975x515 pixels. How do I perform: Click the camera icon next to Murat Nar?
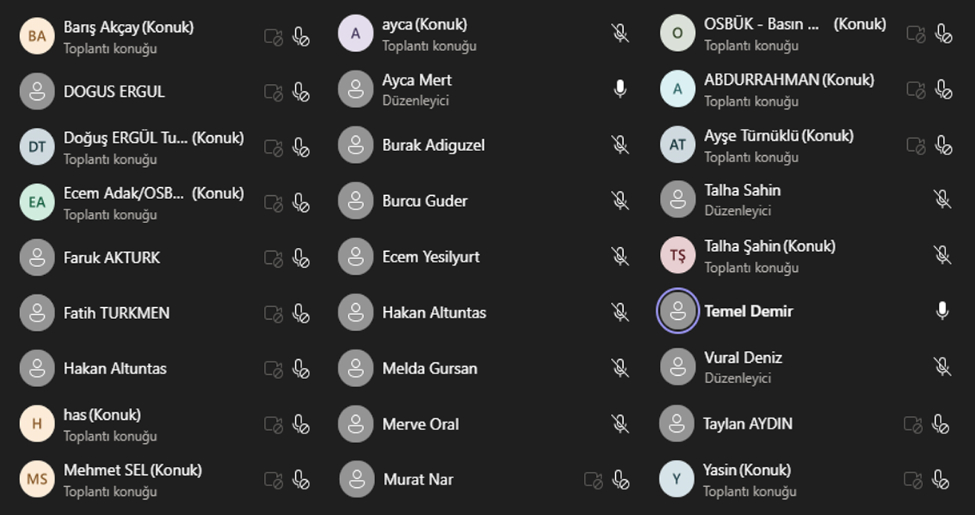tap(593, 480)
